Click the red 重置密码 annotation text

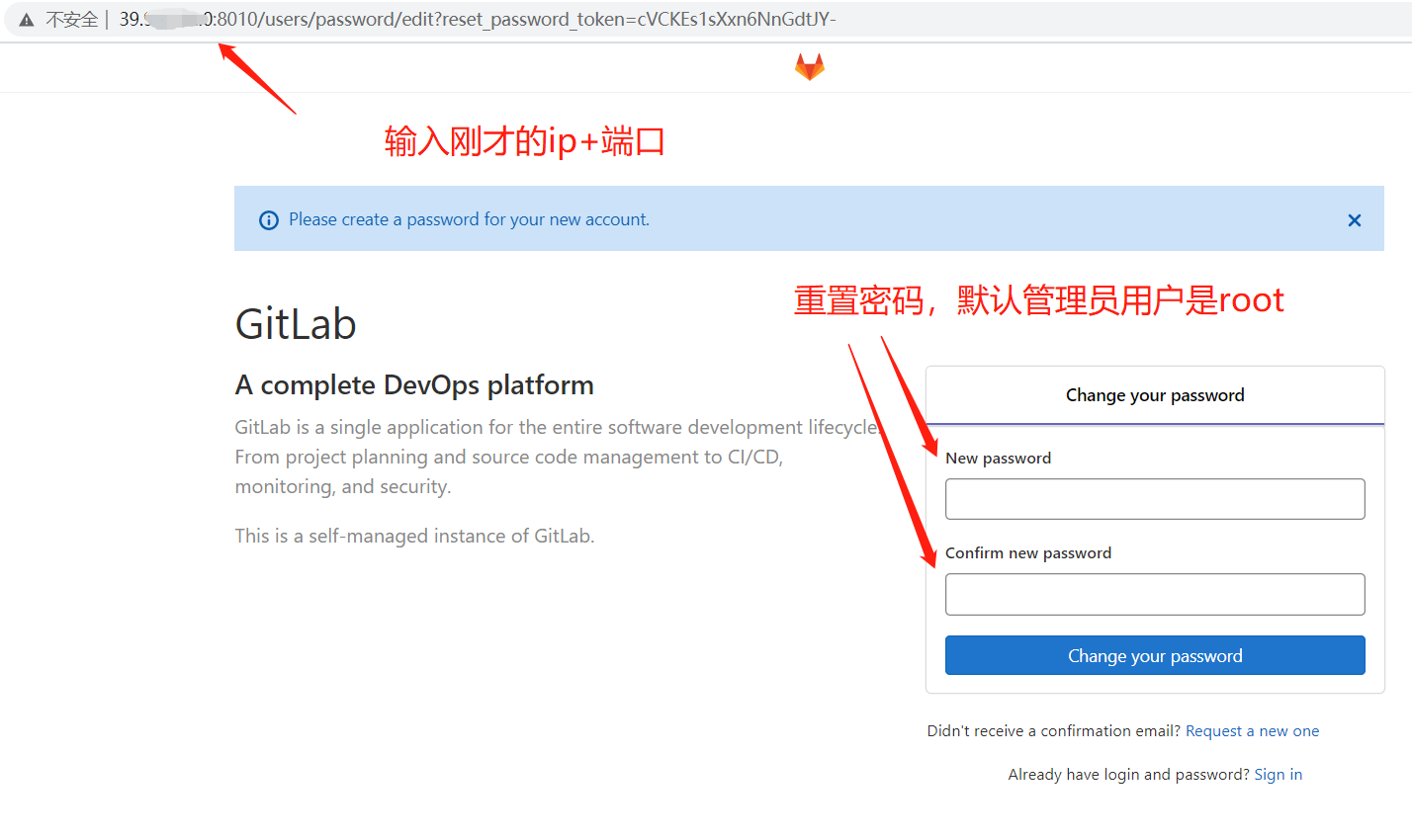[1037, 299]
